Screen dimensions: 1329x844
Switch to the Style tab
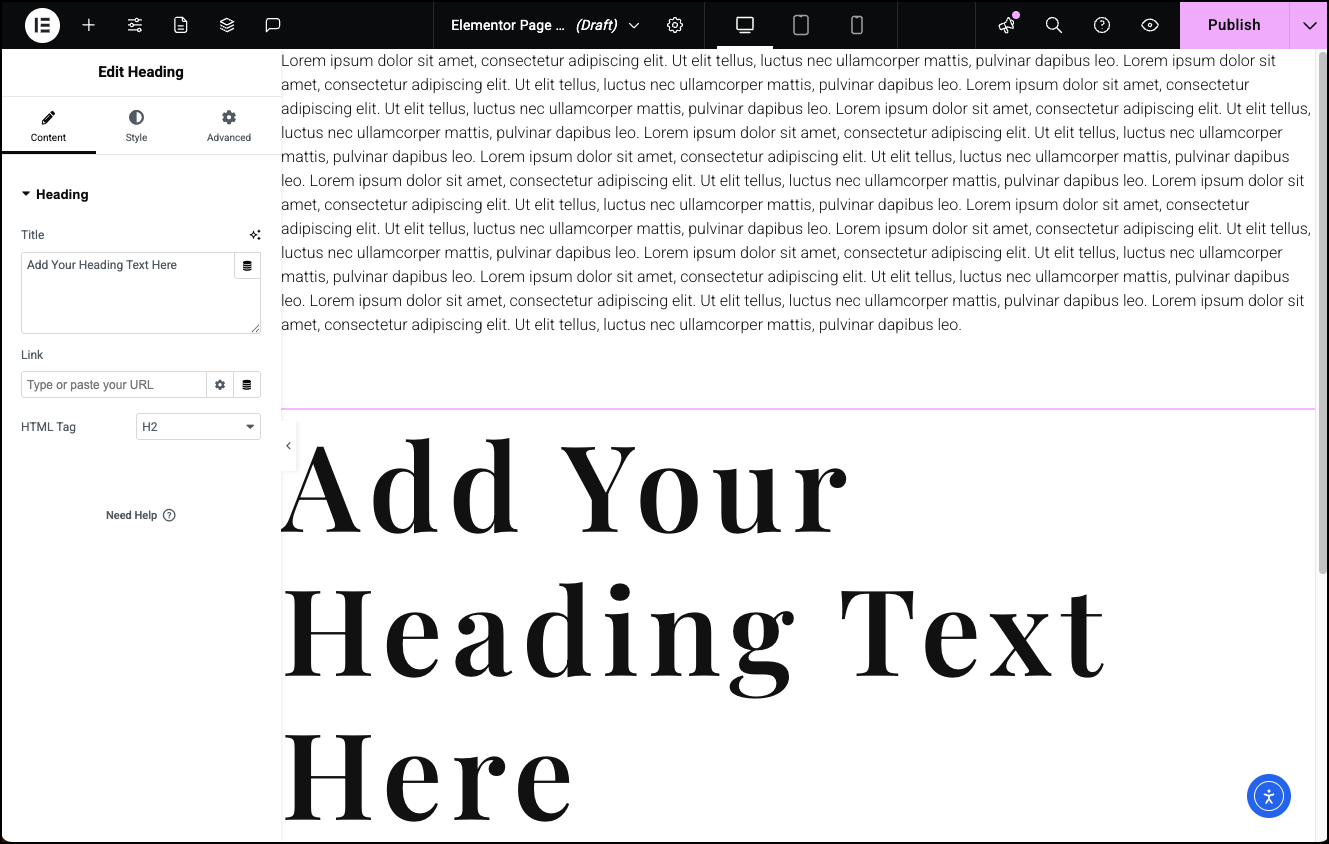point(136,126)
